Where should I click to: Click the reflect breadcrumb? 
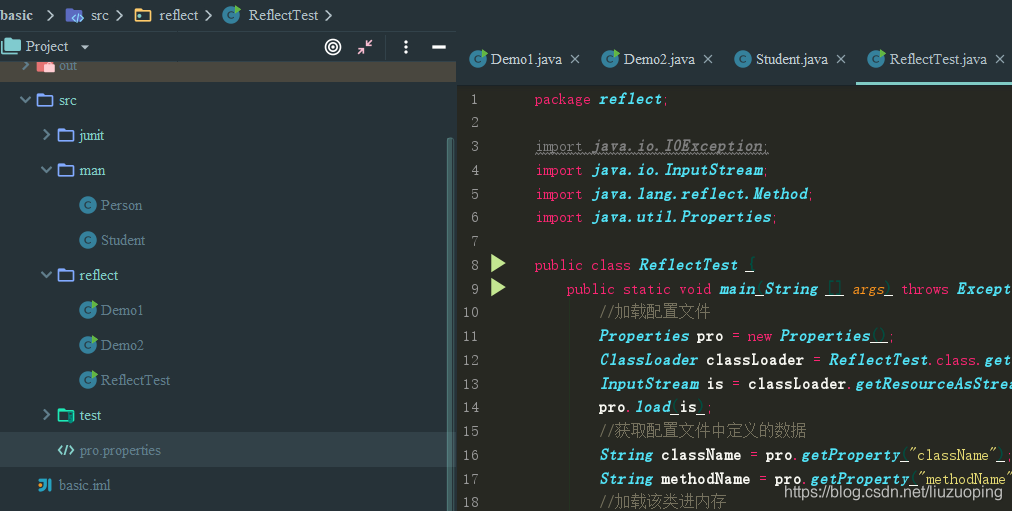179,15
